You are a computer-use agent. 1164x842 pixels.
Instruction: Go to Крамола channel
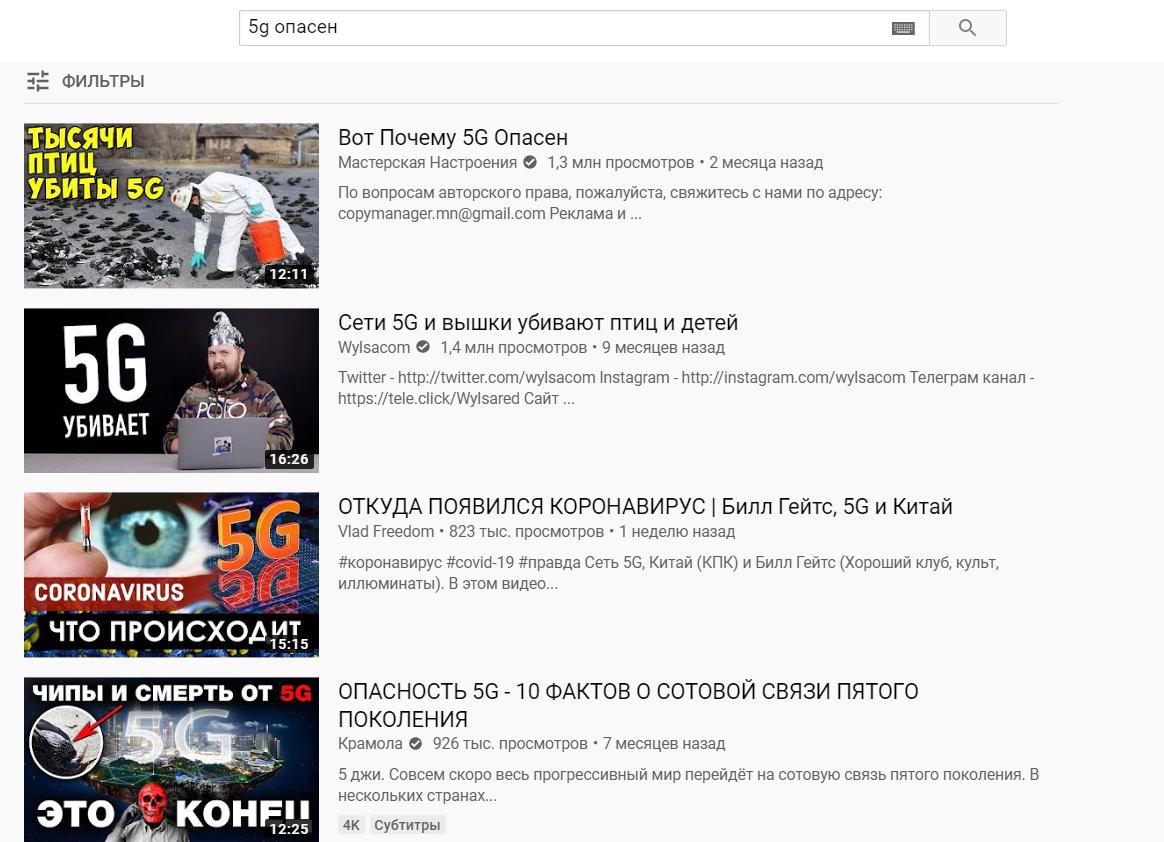click(370, 743)
